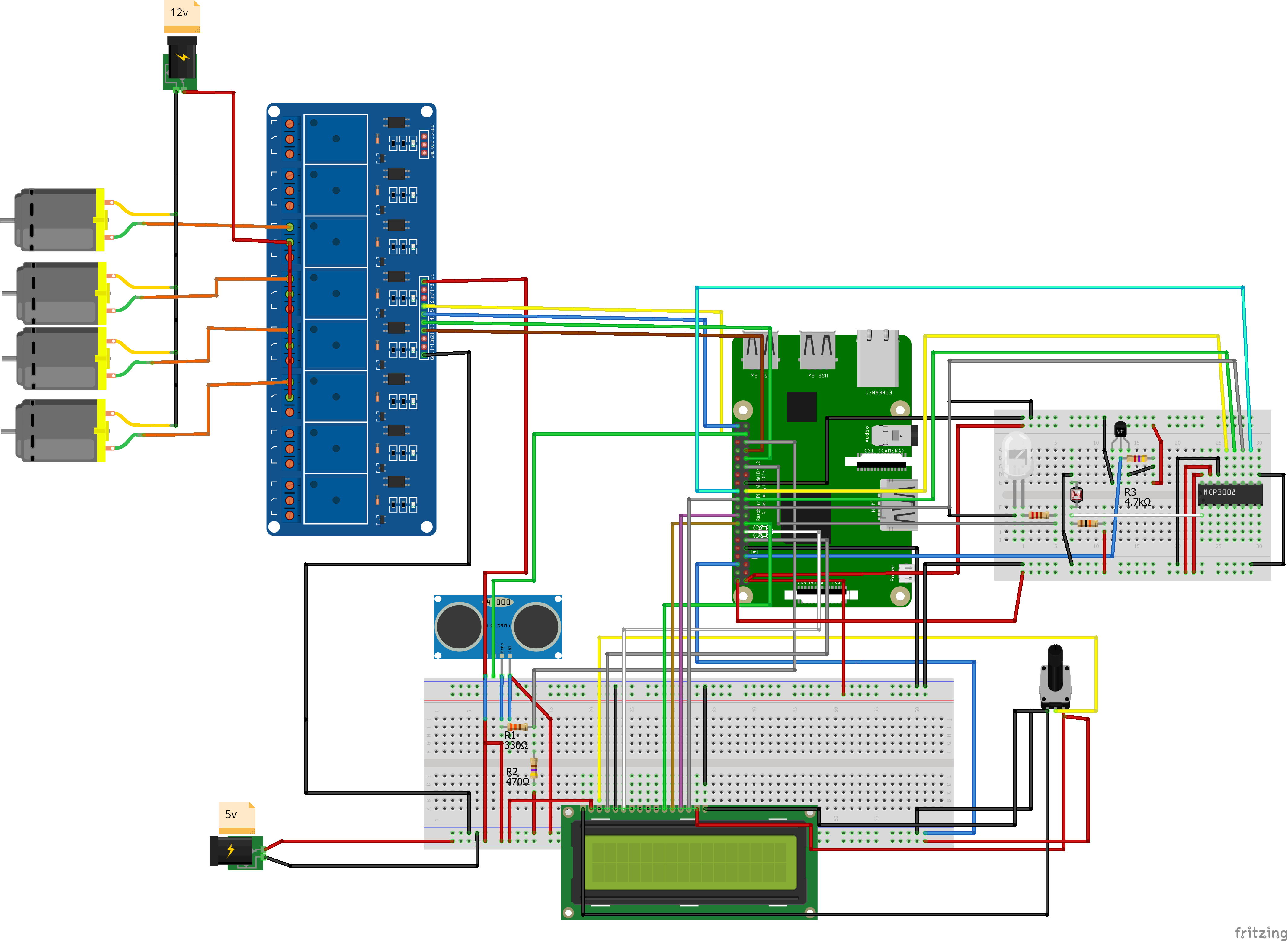1288x941 pixels.
Task: Click the topmost DC motor
Action: coord(61,220)
